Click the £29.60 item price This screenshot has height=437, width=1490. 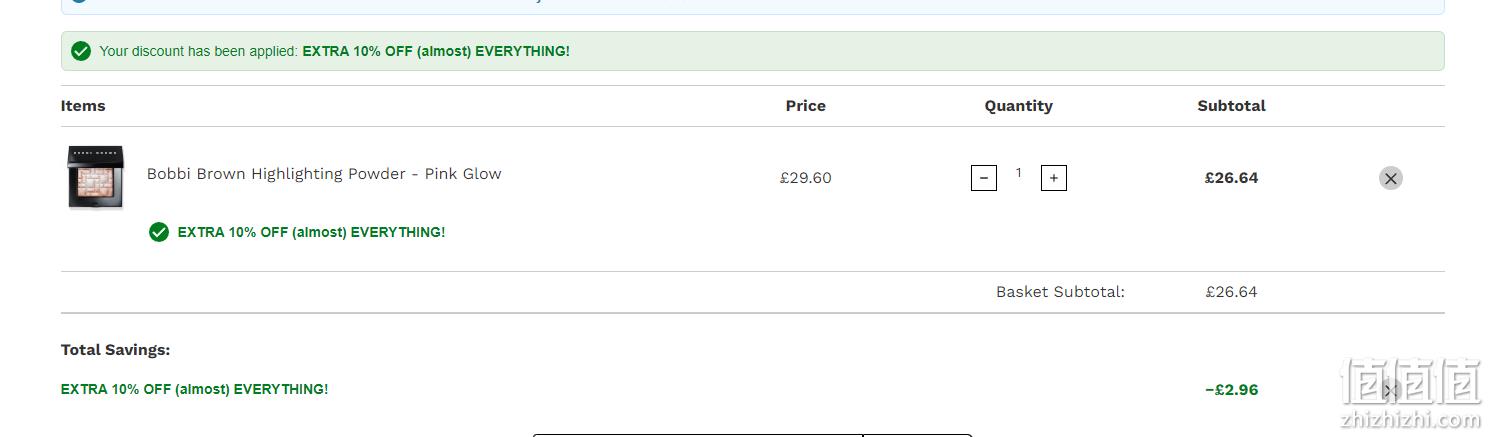[x=805, y=178]
